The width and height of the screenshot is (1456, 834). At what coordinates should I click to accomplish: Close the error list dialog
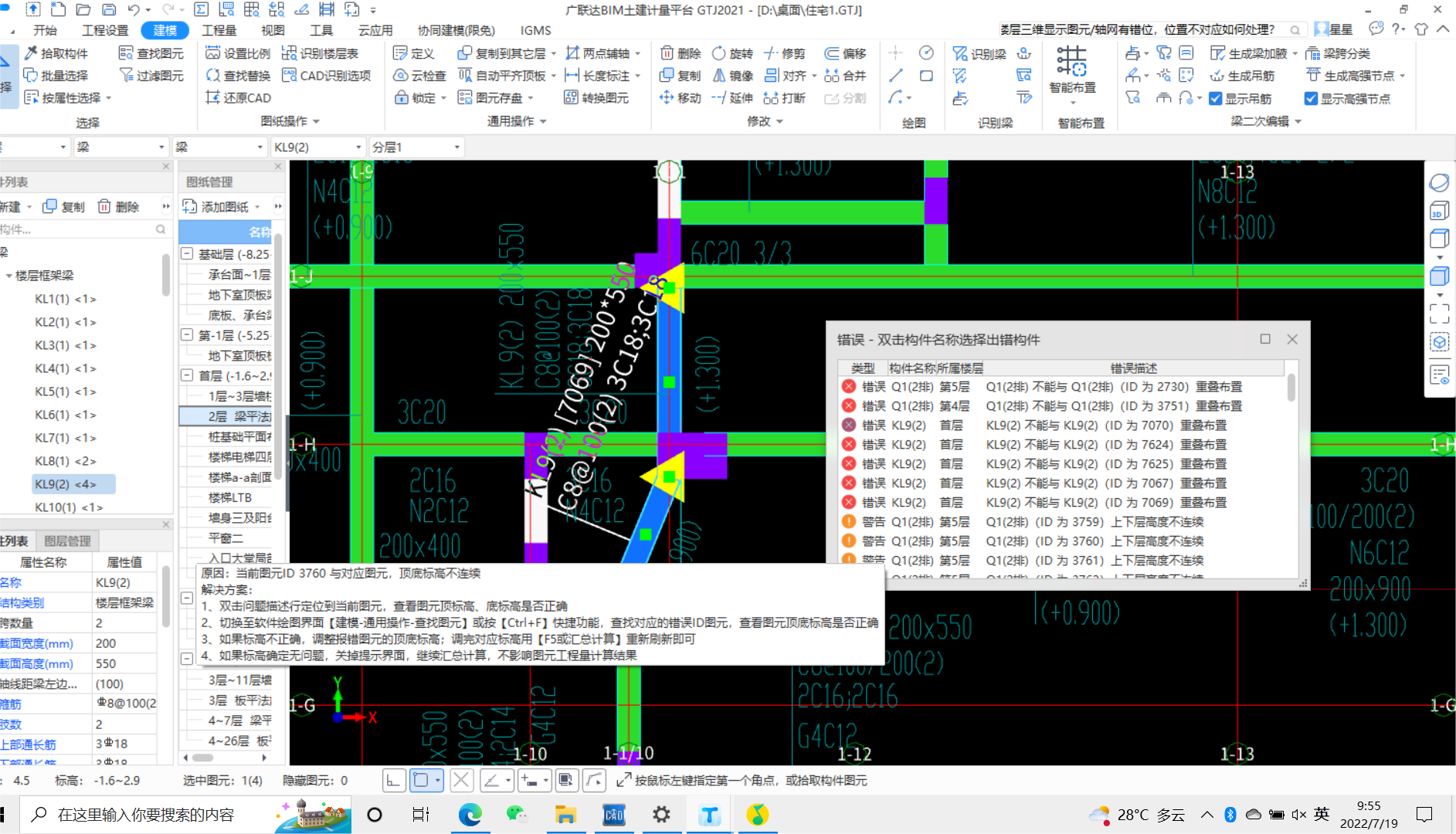point(1292,339)
